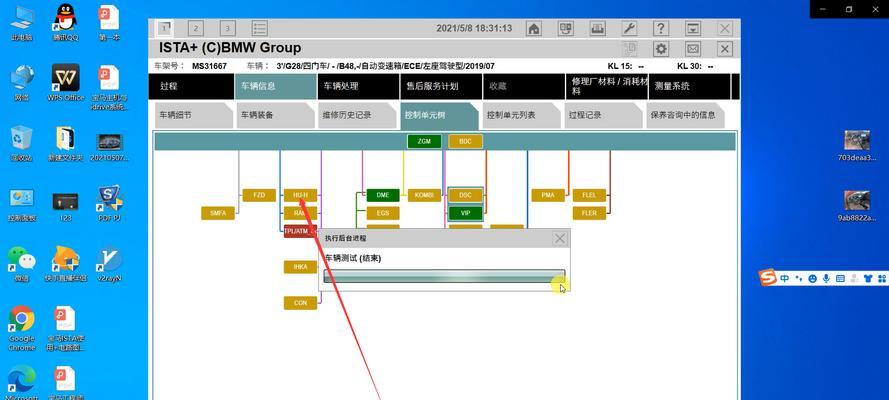Select the red TPL/ATM control unit node
Viewport: 889px width, 400px height.
(x=300, y=231)
